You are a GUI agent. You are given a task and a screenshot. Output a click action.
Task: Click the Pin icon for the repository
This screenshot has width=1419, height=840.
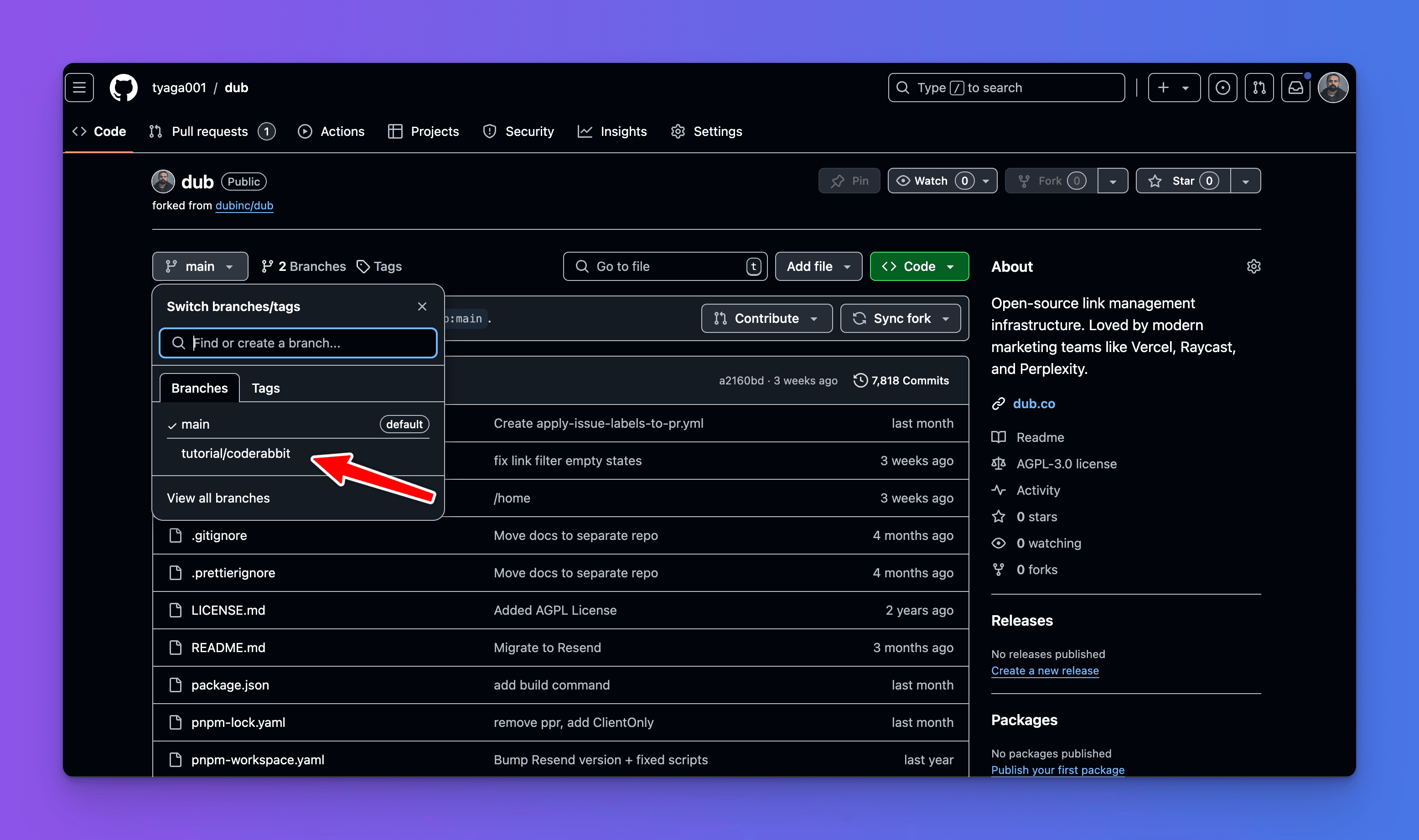point(849,181)
